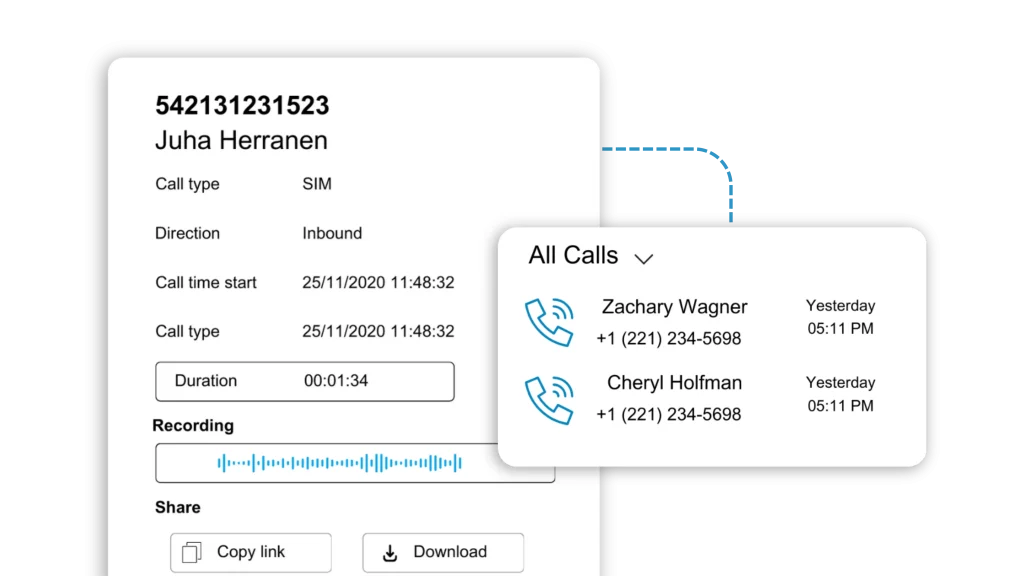
Task: Click the ringing waves icon on Cheryl's call
Action: pyautogui.click(x=549, y=397)
